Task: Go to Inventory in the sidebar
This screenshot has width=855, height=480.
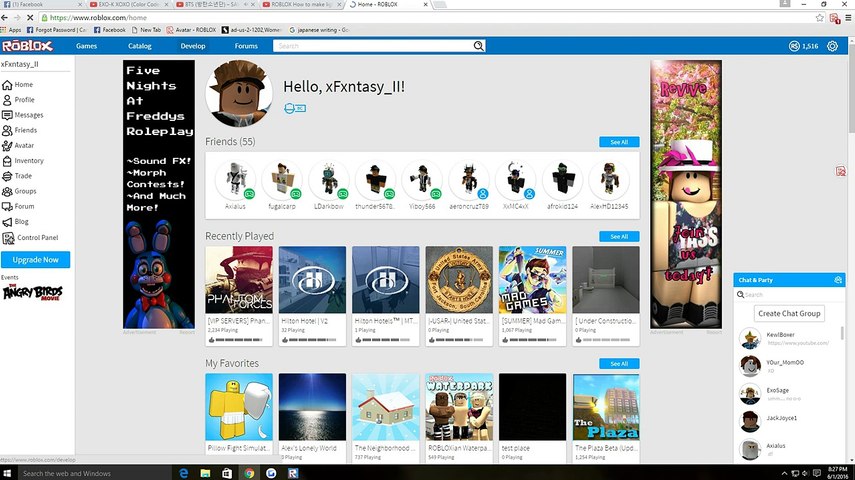Action: coord(23,161)
